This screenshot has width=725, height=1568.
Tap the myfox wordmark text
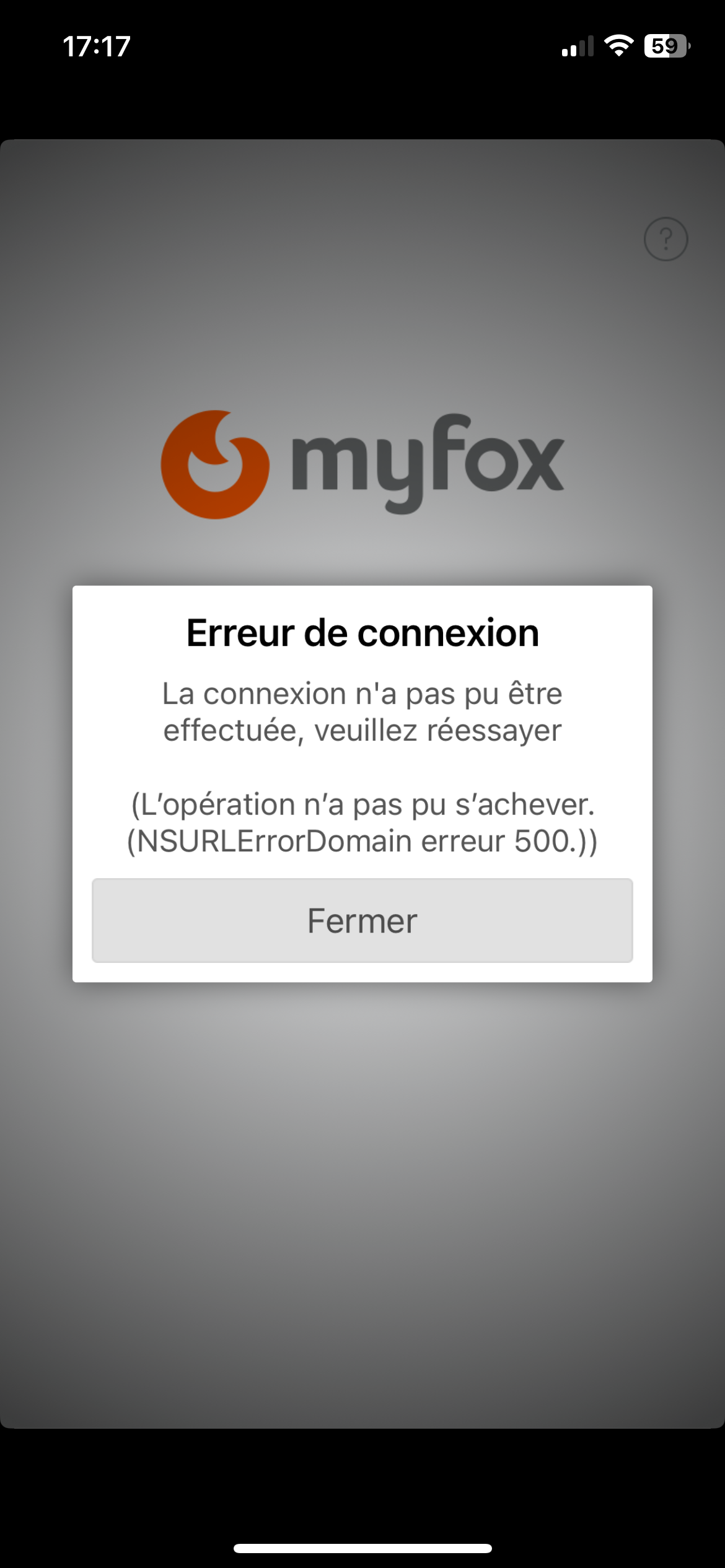tap(428, 463)
